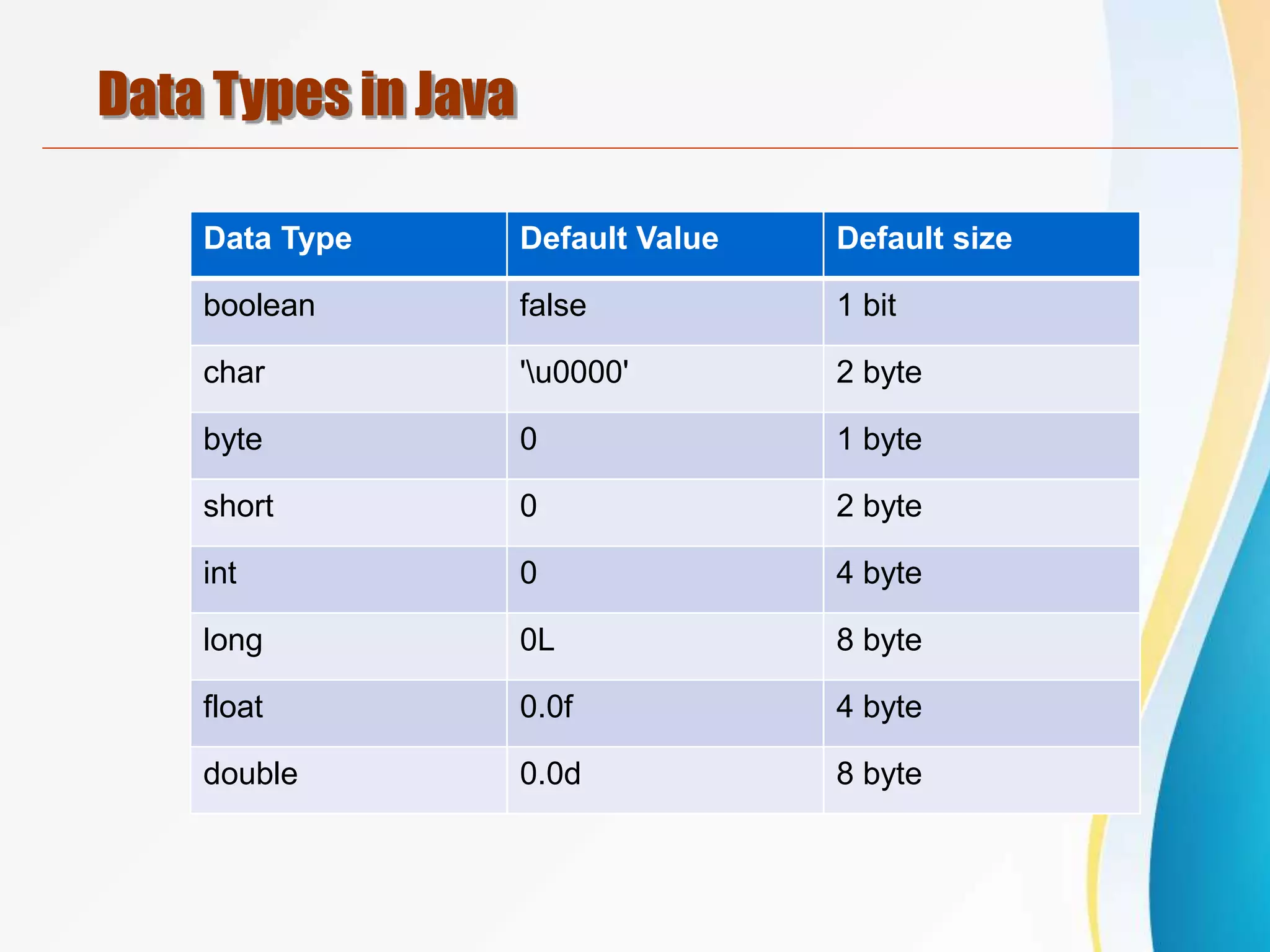Click the '4 byte' size for int
Screen dimensions: 1270x952
(x=879, y=573)
